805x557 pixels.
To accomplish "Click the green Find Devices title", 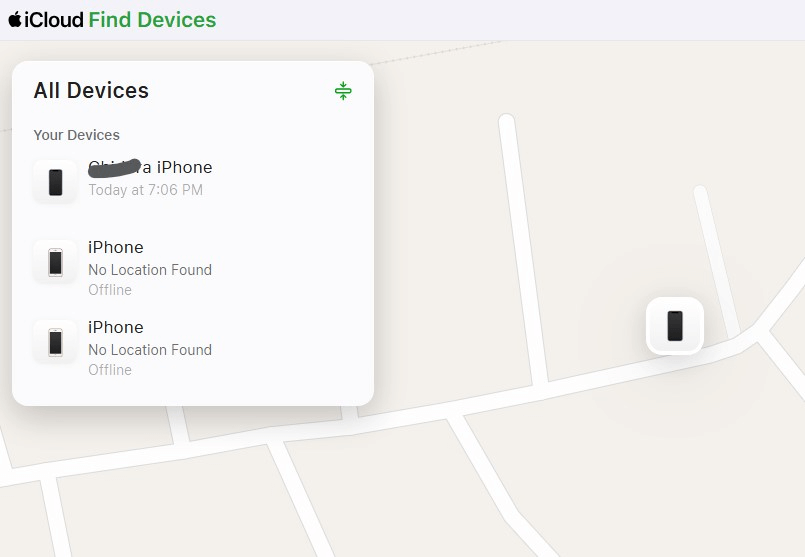I will pyautogui.click(x=152, y=19).
